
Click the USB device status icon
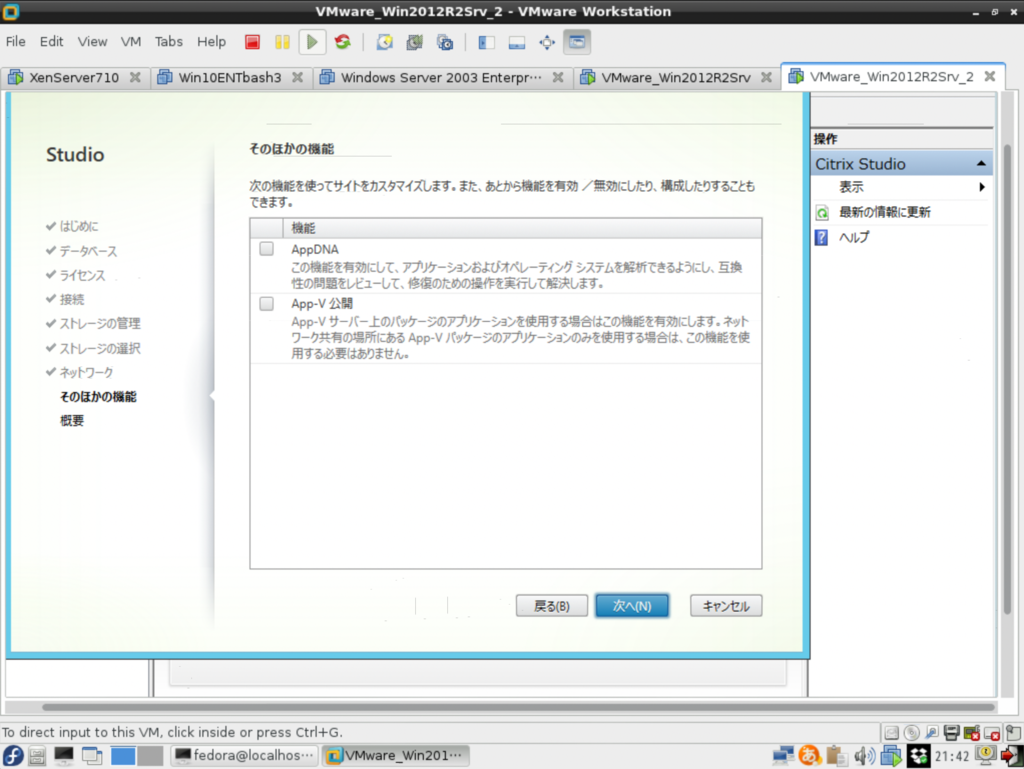click(x=992, y=733)
